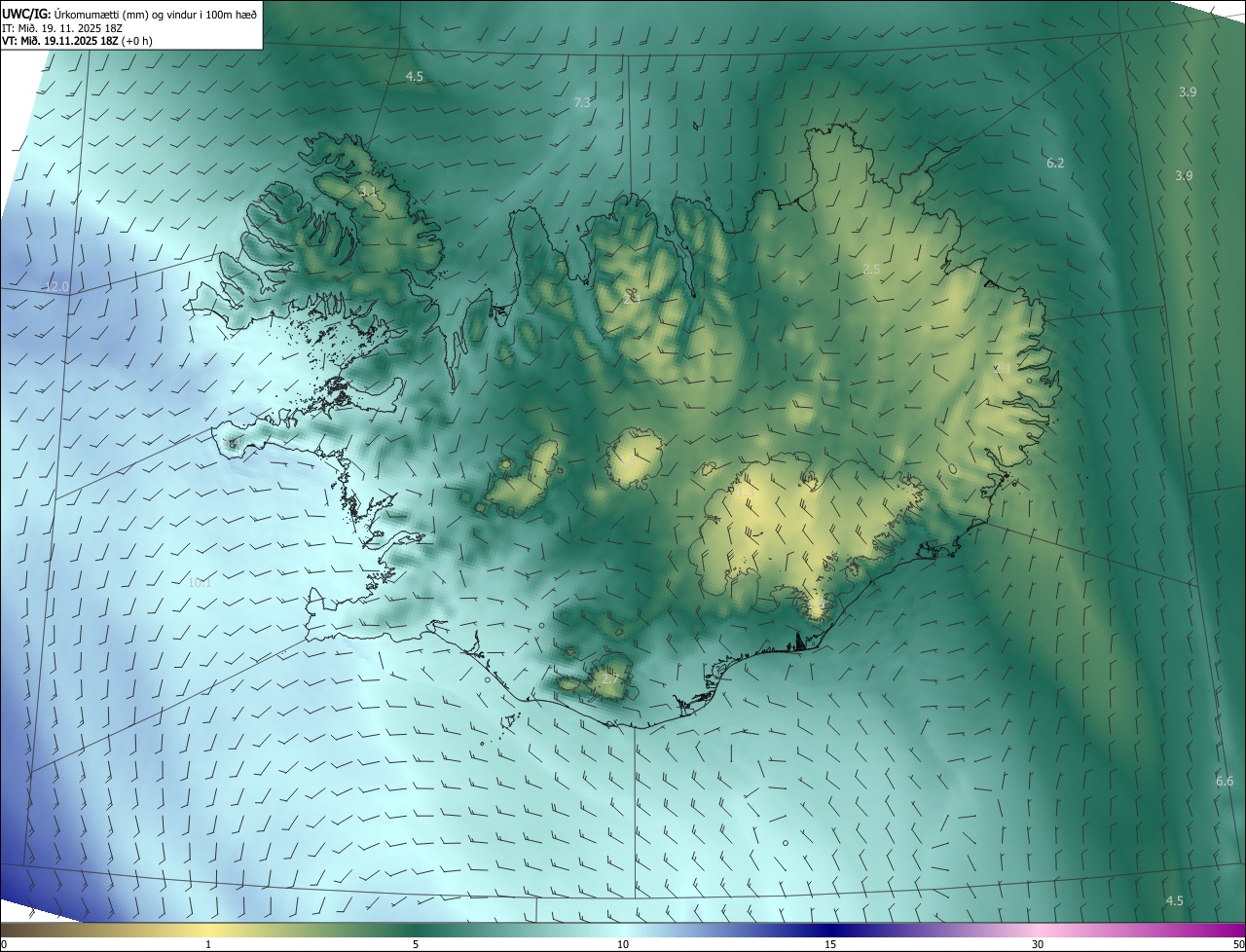
Task: Click the colorbar tick label 30
Action: tap(1038, 944)
